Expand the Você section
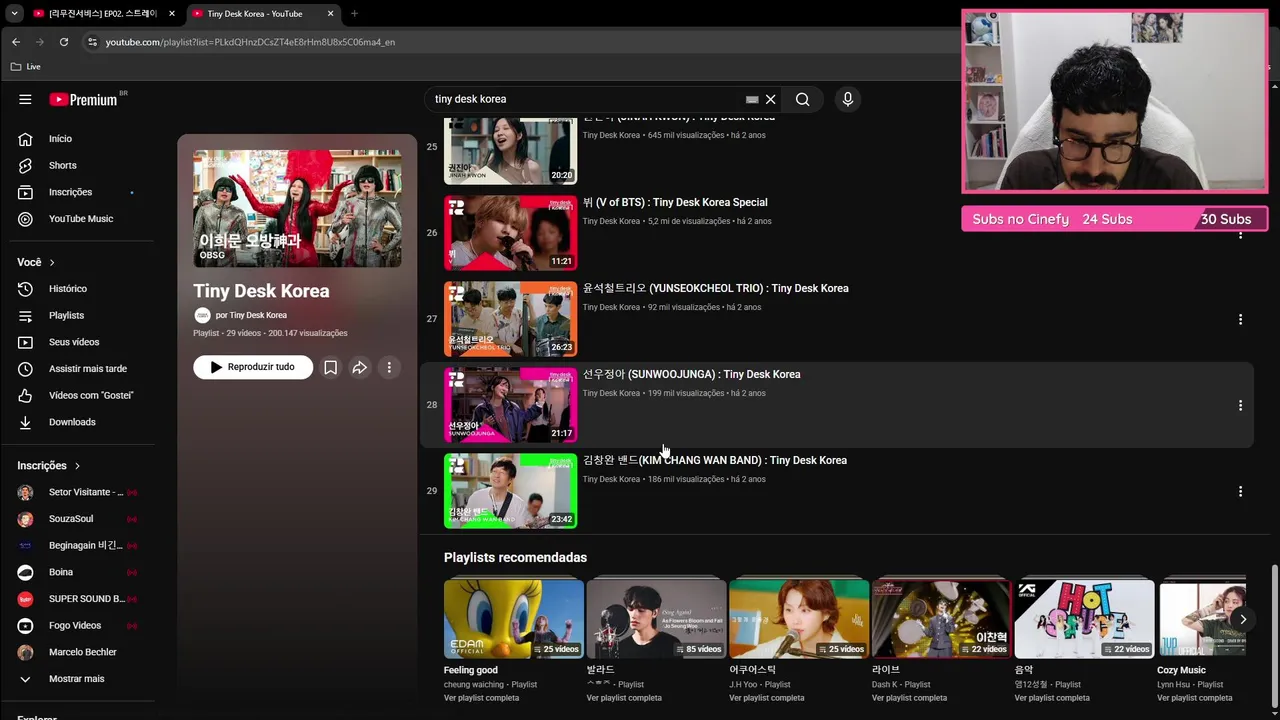This screenshot has width=1280, height=720. (x=36, y=262)
